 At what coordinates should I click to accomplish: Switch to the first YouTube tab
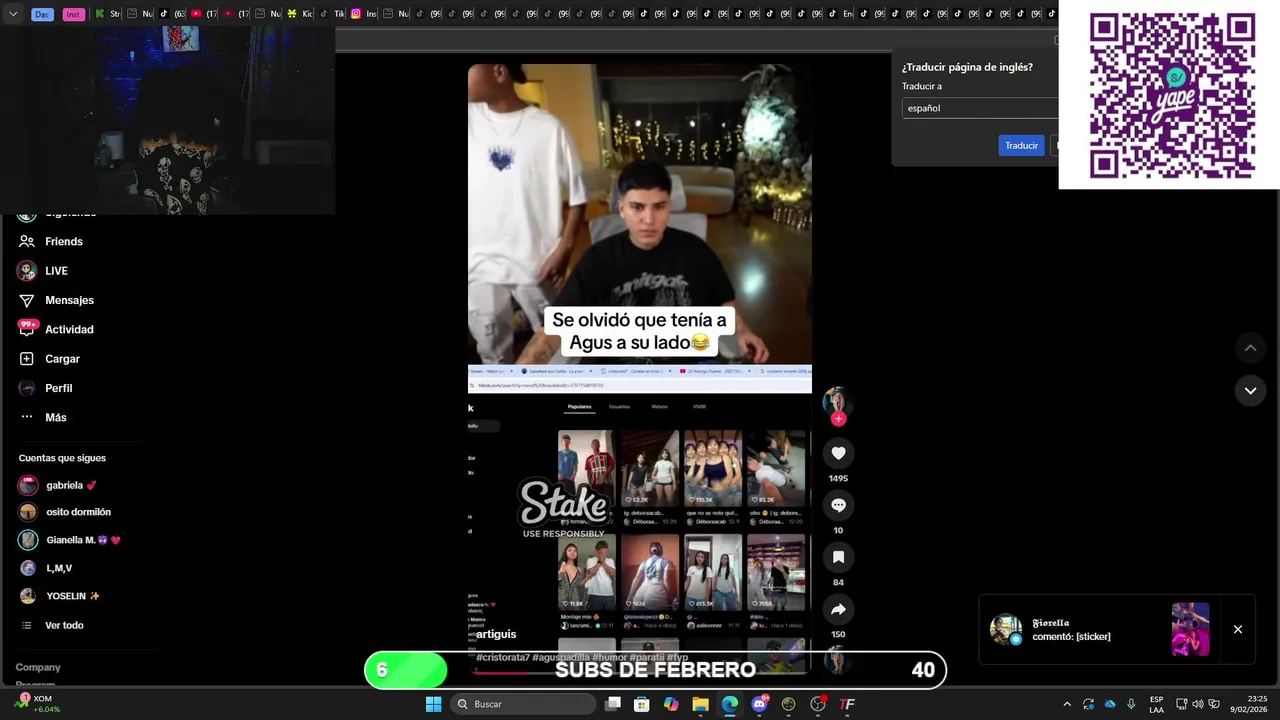click(x=201, y=14)
